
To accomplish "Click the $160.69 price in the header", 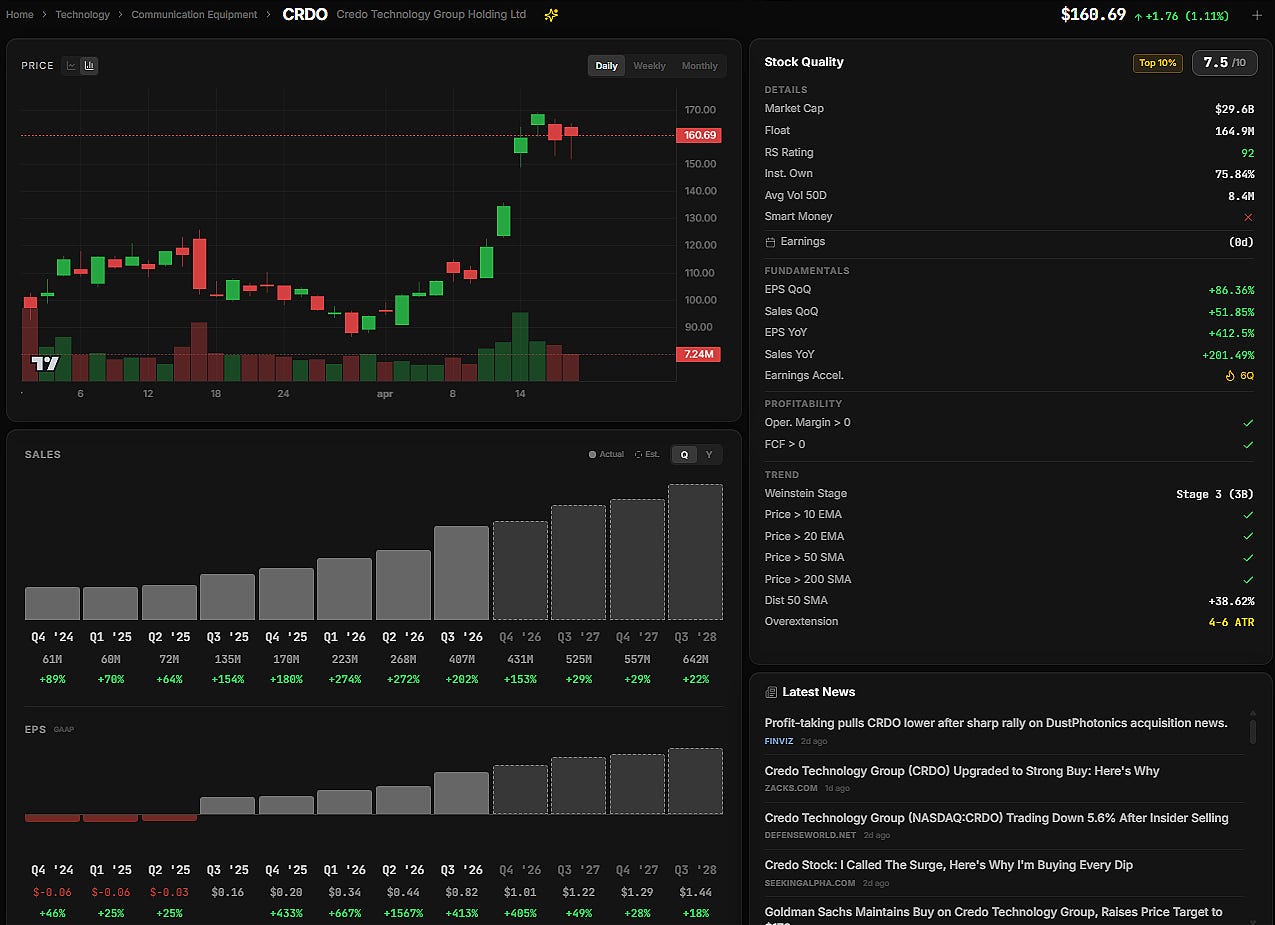I will pos(1093,15).
